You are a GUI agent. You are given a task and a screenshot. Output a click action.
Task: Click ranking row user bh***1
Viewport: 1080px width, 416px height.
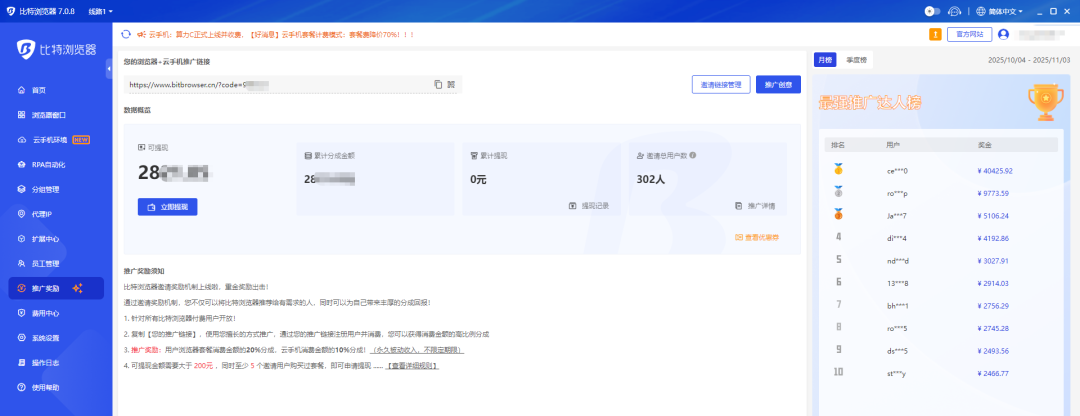tap(898, 306)
